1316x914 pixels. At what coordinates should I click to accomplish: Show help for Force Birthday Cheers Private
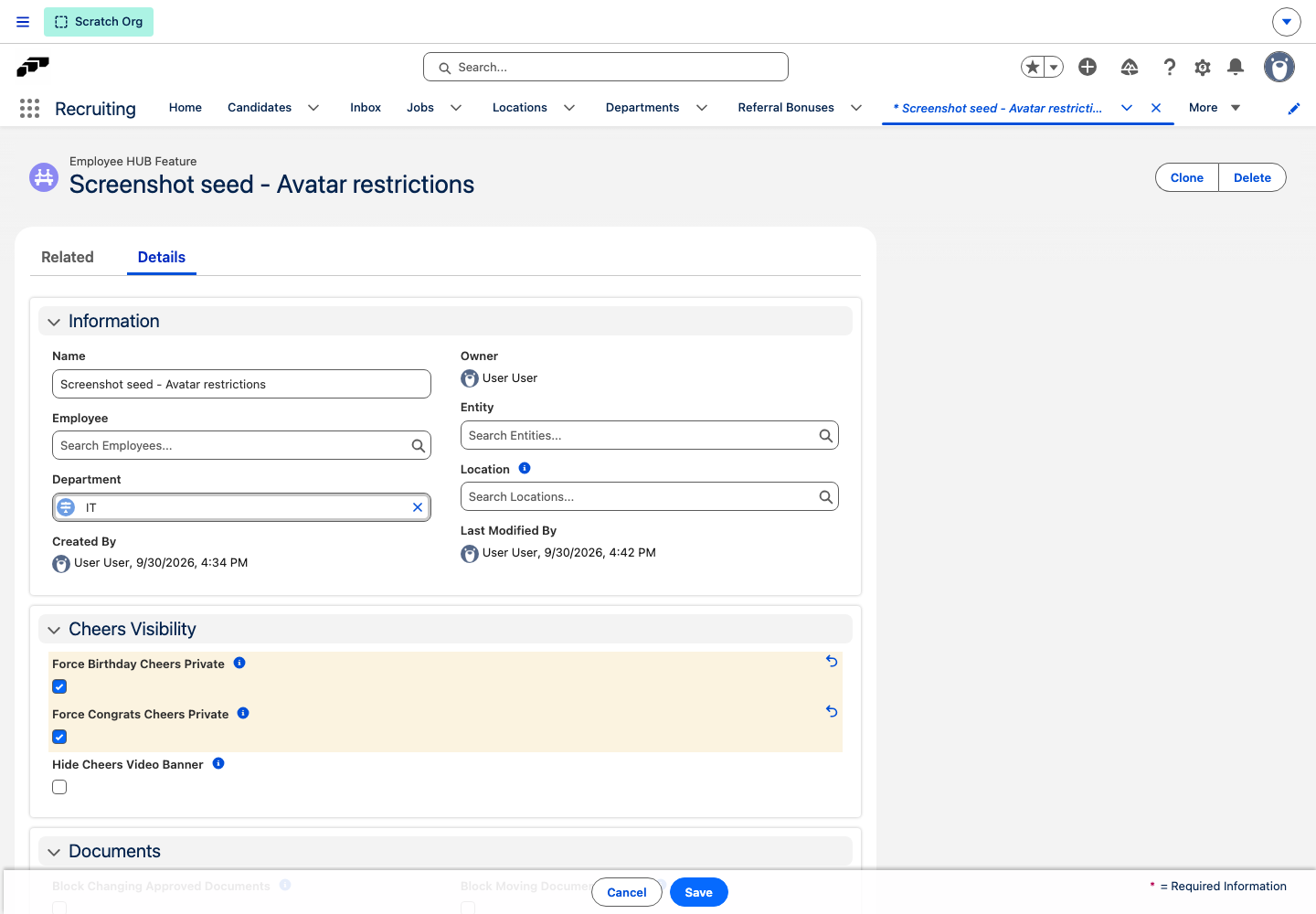[239, 663]
